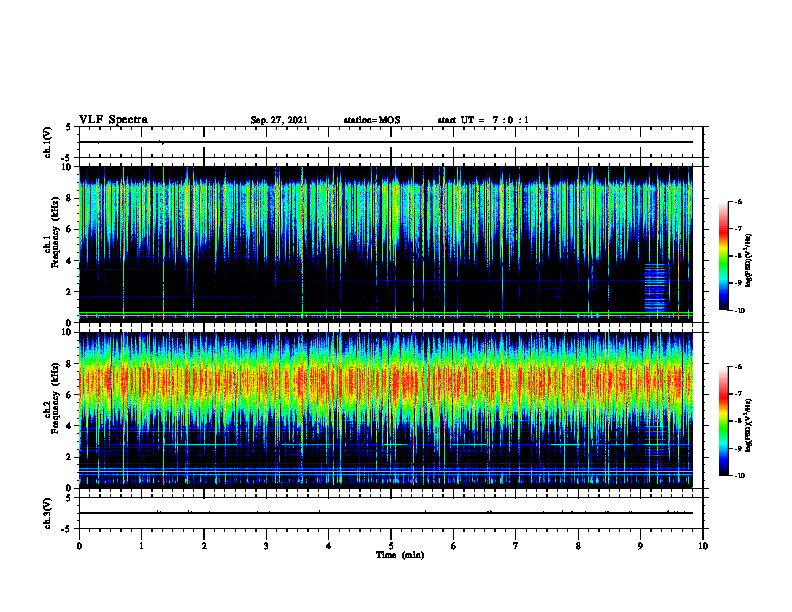
Task: Click the '4' tick on ch.1 frequency axis
Action: click(70, 261)
